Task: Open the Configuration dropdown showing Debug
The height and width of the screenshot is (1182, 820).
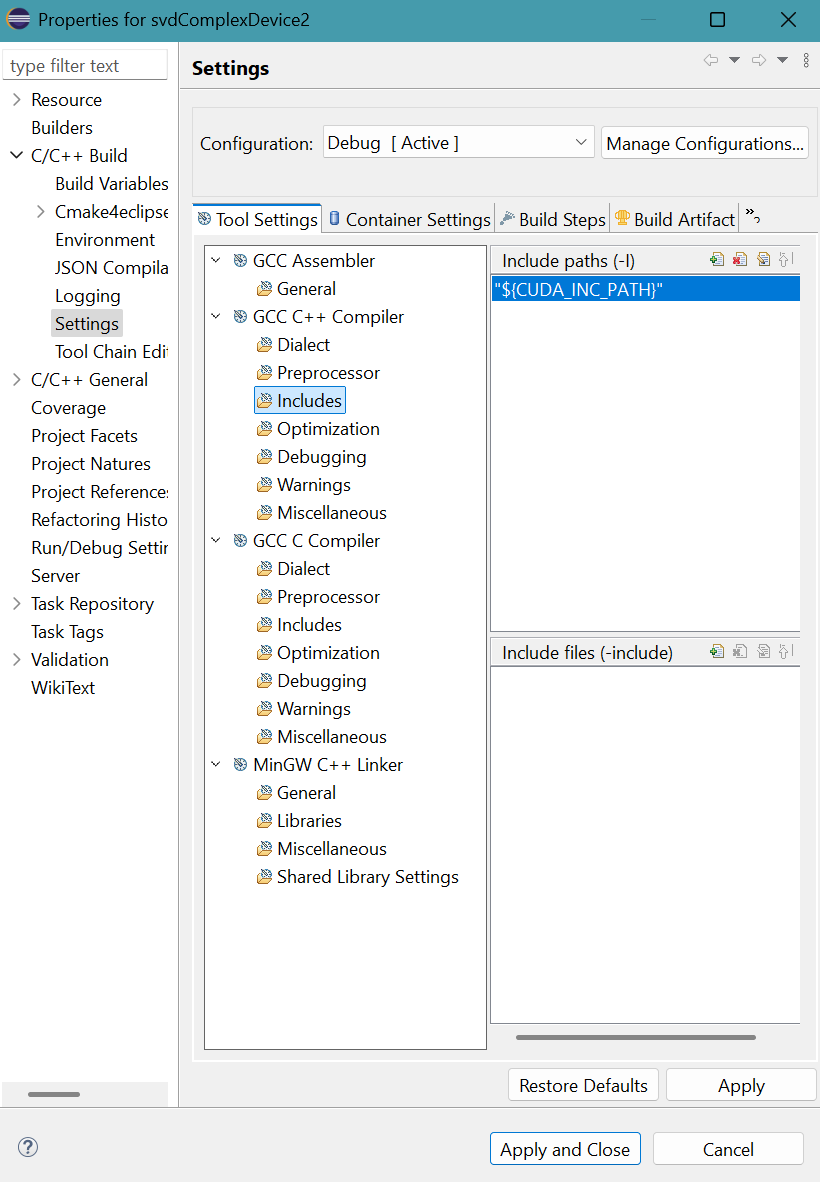Action: coord(458,143)
